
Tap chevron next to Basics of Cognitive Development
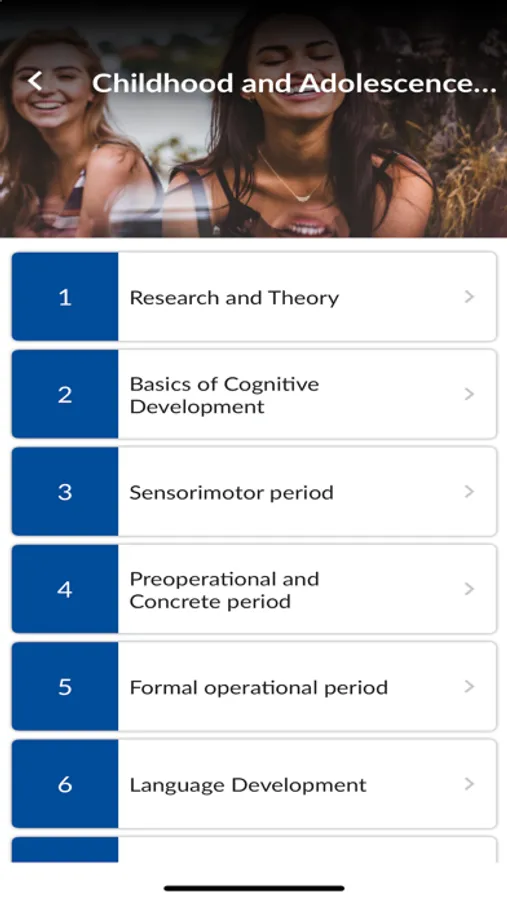469,394
